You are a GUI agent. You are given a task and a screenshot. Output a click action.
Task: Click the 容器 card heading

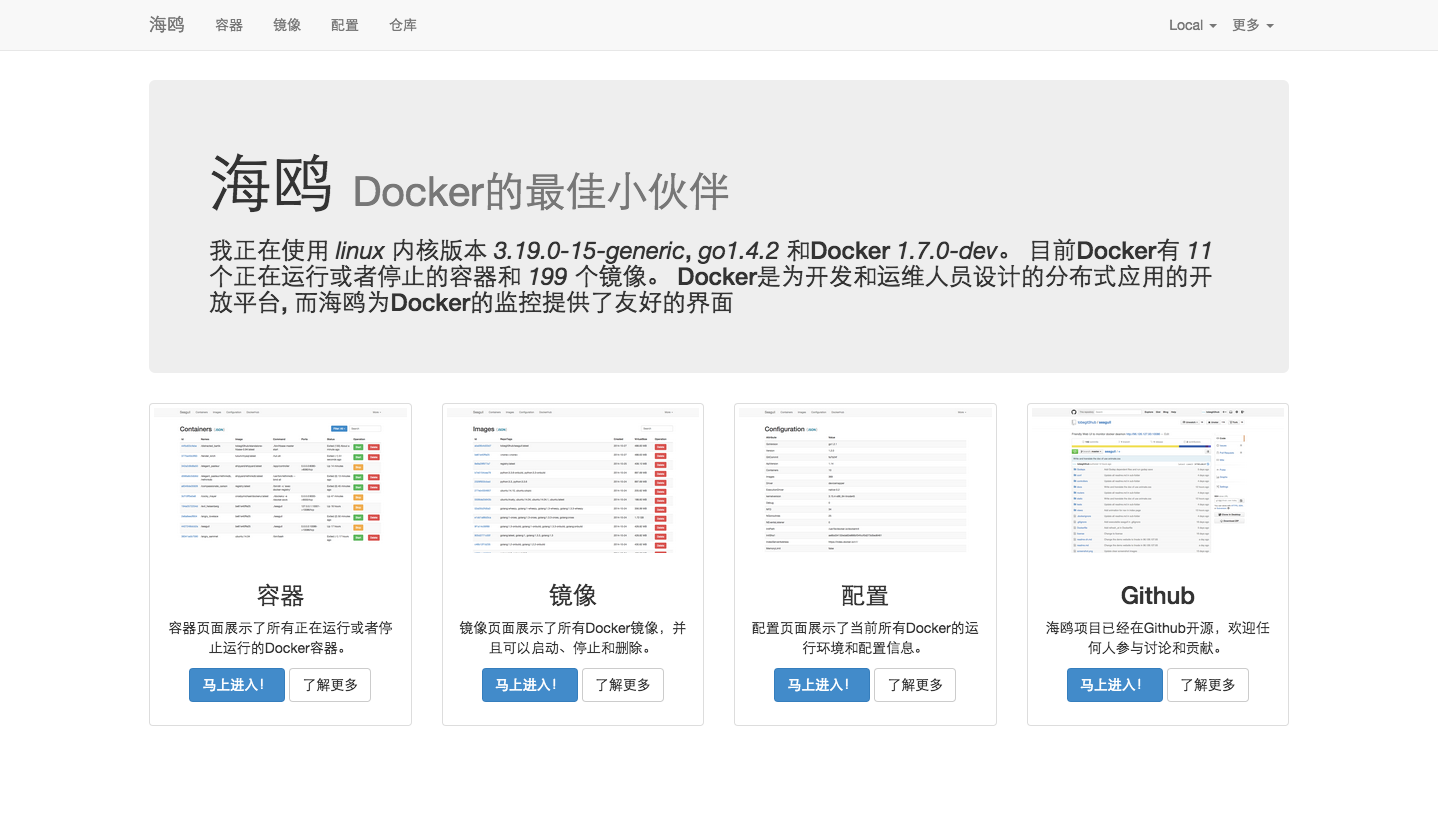coord(280,596)
